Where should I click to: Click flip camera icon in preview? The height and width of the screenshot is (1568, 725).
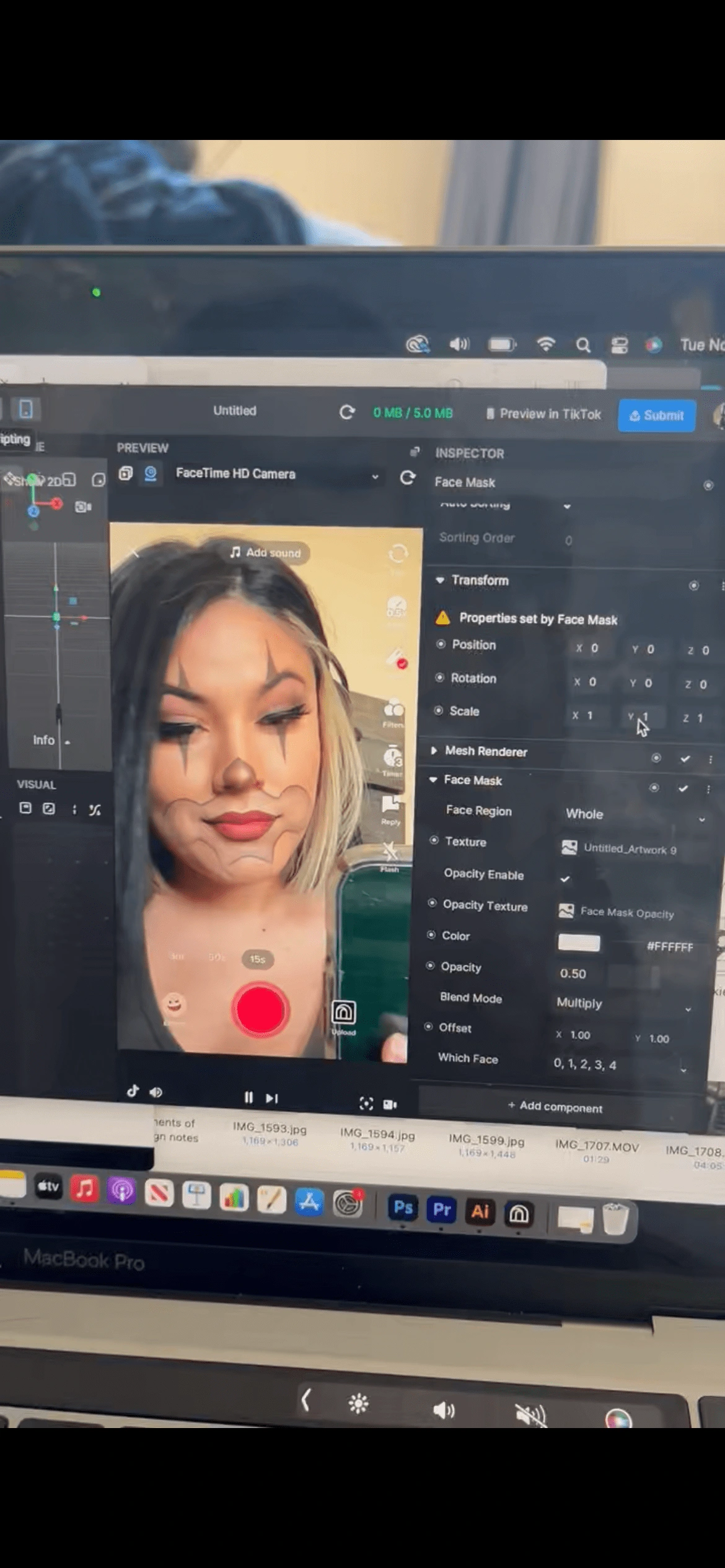point(398,554)
